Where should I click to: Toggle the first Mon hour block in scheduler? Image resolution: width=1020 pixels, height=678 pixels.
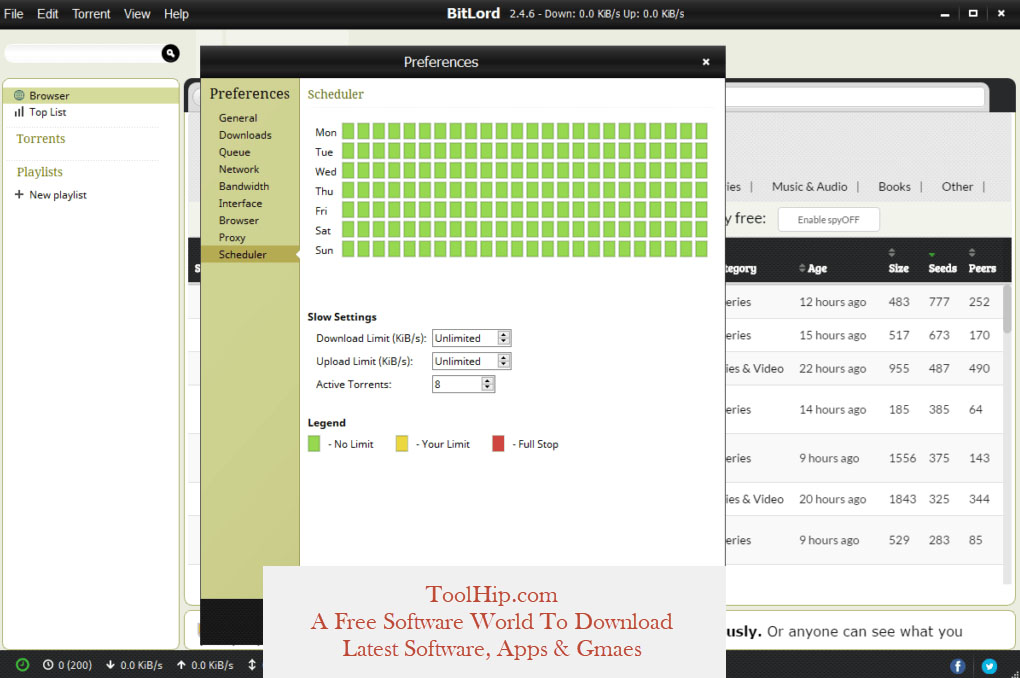tap(348, 131)
